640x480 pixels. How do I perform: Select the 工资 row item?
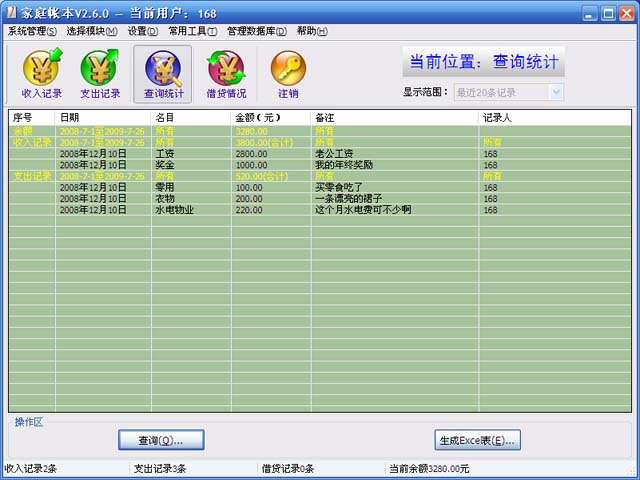click(164, 154)
